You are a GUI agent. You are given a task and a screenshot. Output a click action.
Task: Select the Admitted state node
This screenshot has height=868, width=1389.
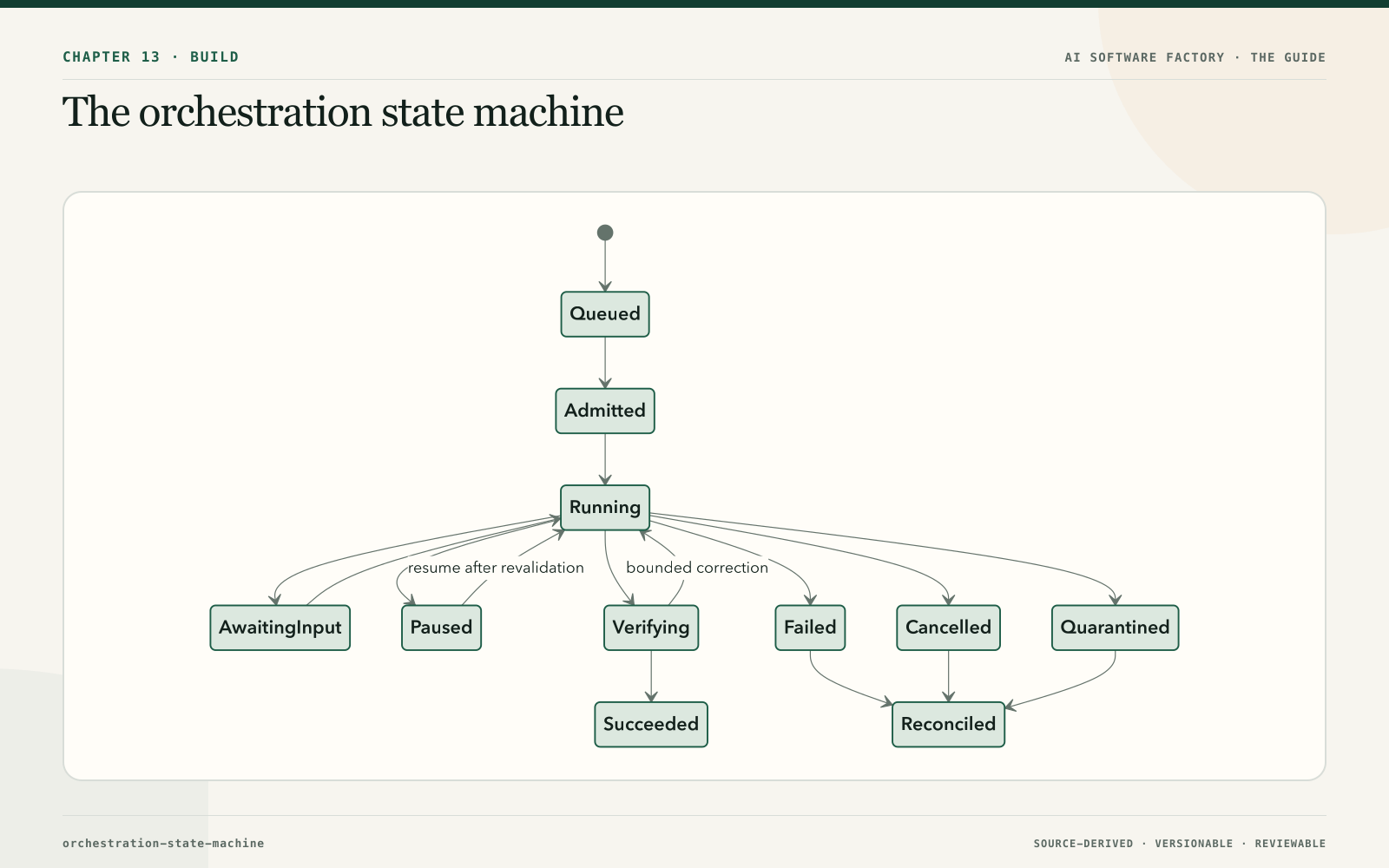tap(605, 411)
